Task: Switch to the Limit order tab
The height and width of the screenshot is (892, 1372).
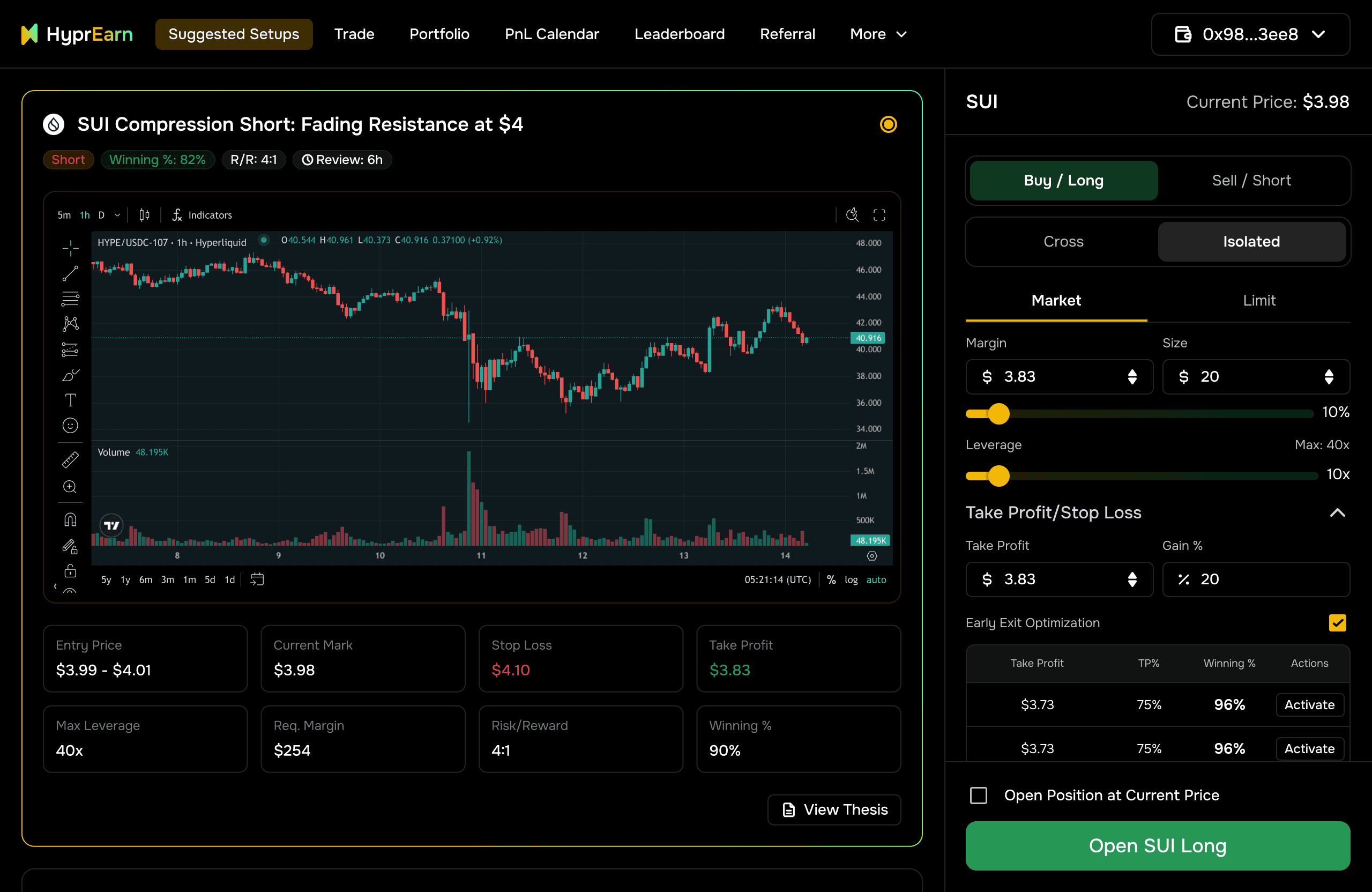Action: pyautogui.click(x=1258, y=300)
